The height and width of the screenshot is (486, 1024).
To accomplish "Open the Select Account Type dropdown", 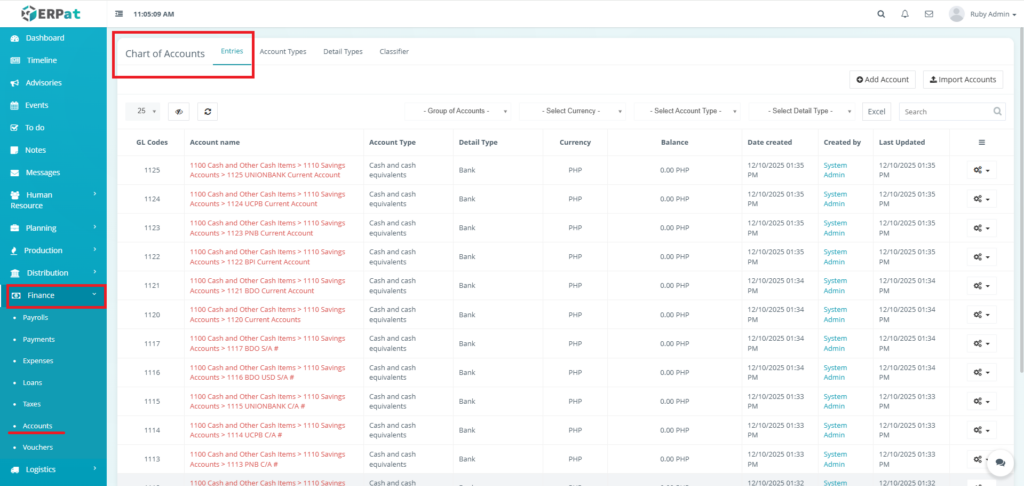I will point(690,112).
